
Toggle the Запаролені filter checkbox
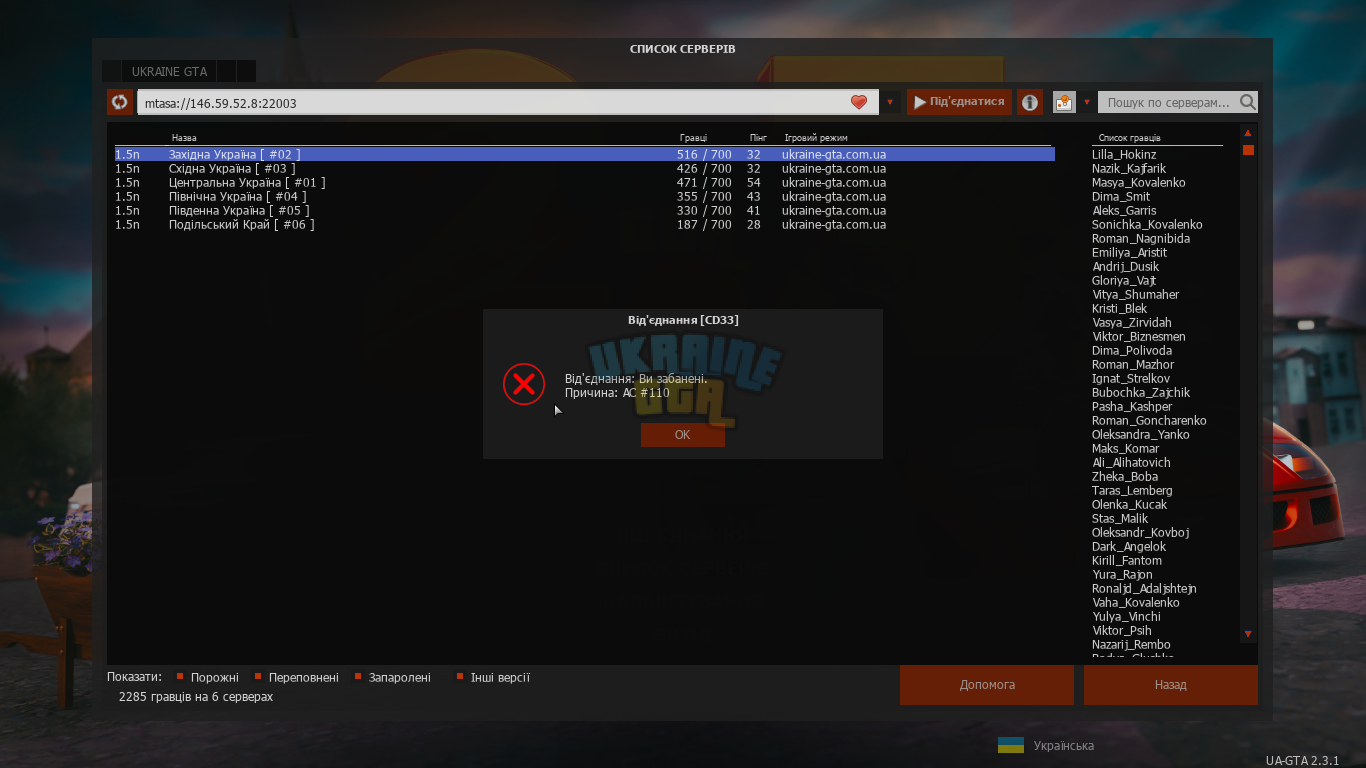(x=358, y=677)
